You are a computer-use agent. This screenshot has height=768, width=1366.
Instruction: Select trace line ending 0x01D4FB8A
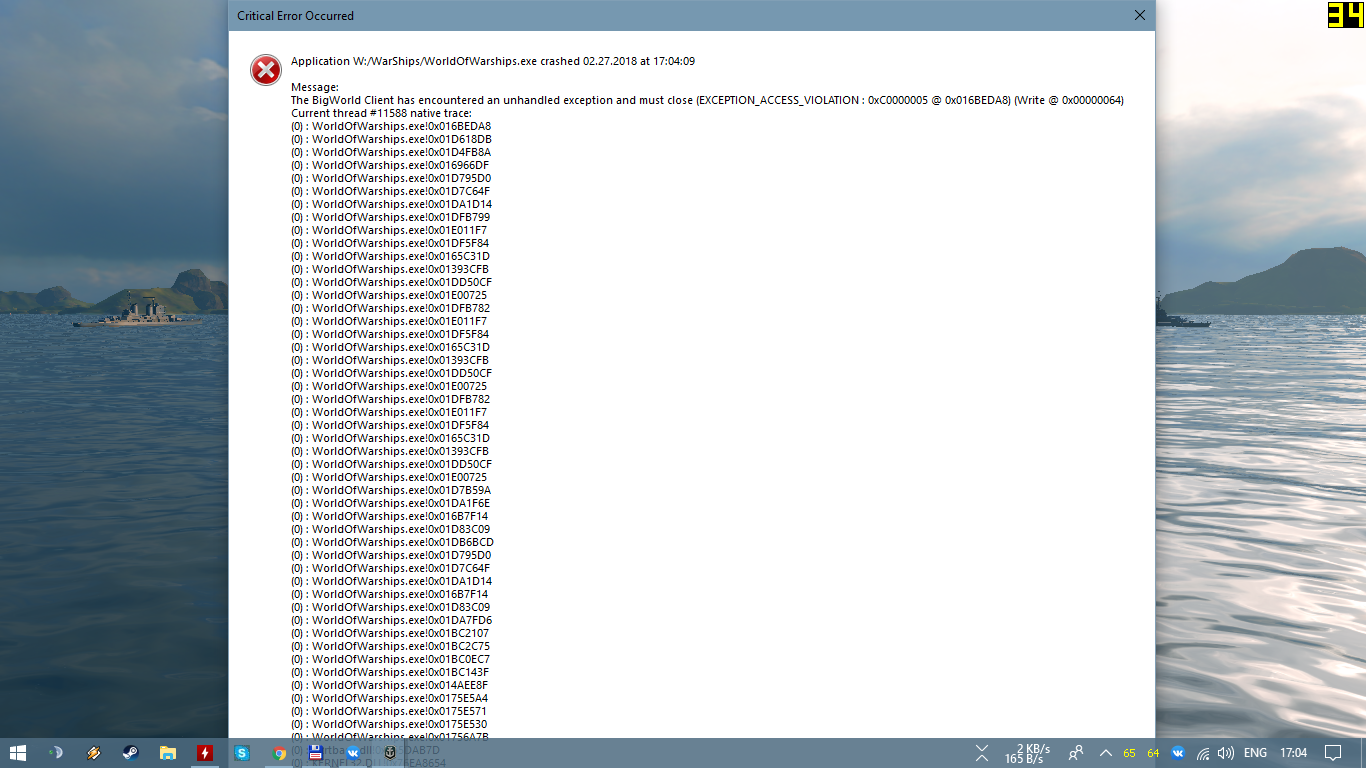click(x=391, y=152)
